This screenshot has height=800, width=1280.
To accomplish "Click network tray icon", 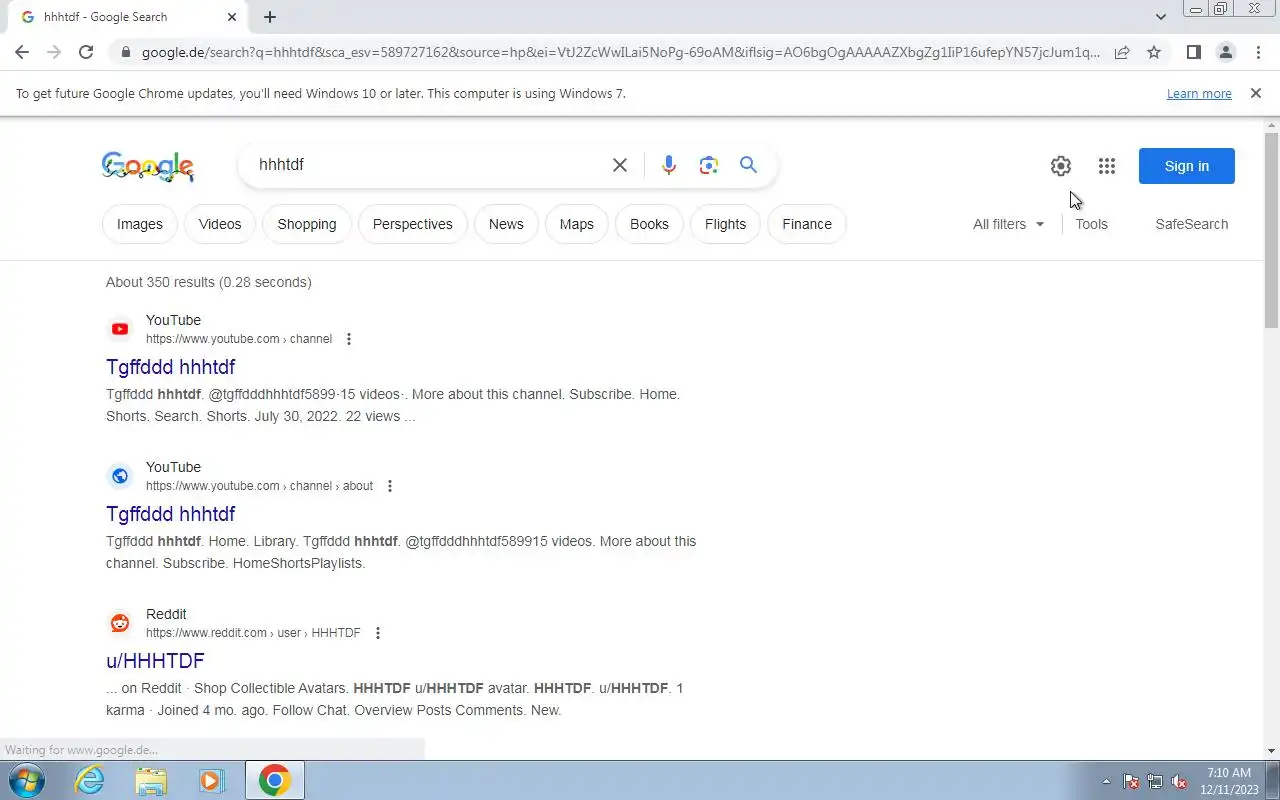I will (x=1155, y=782).
